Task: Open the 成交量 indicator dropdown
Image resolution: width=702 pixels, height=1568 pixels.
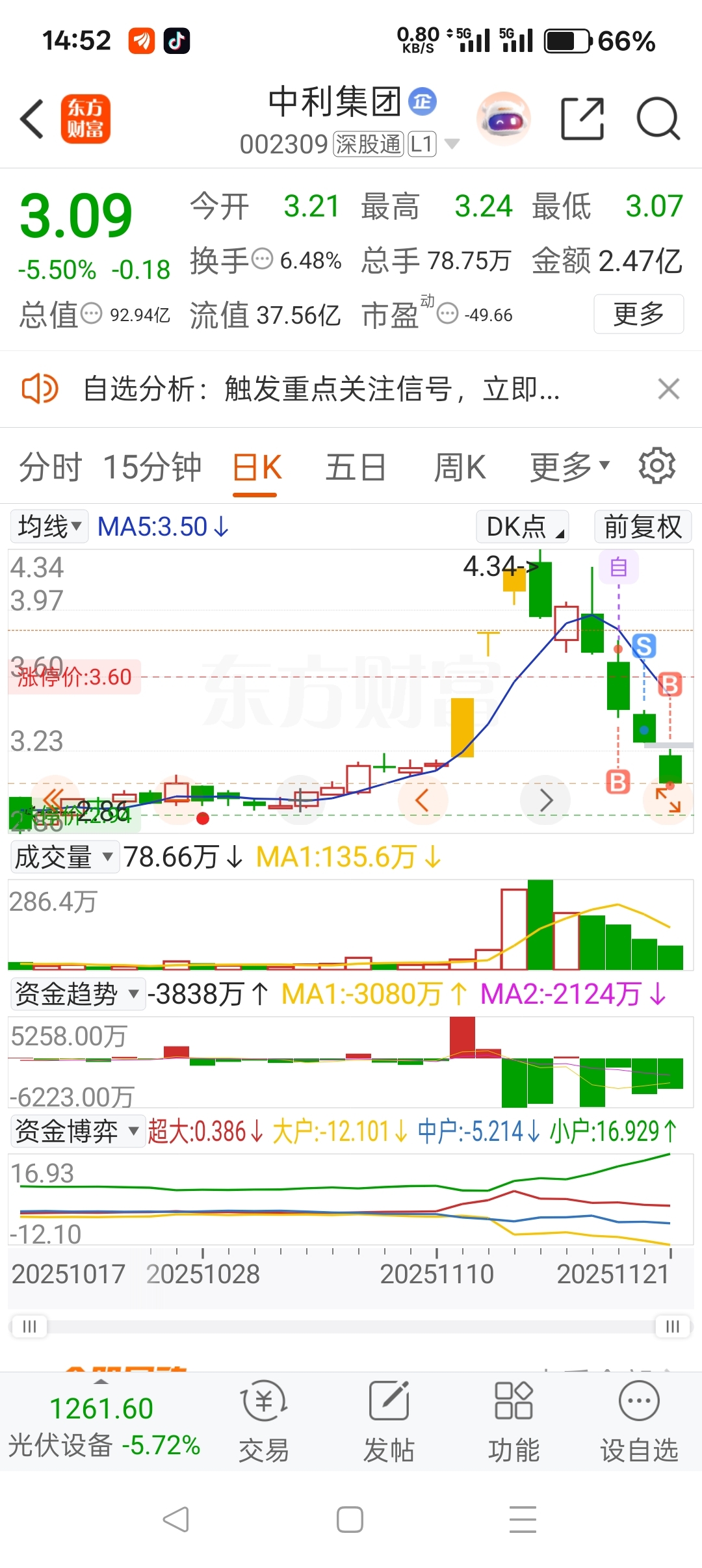Action: point(64,857)
